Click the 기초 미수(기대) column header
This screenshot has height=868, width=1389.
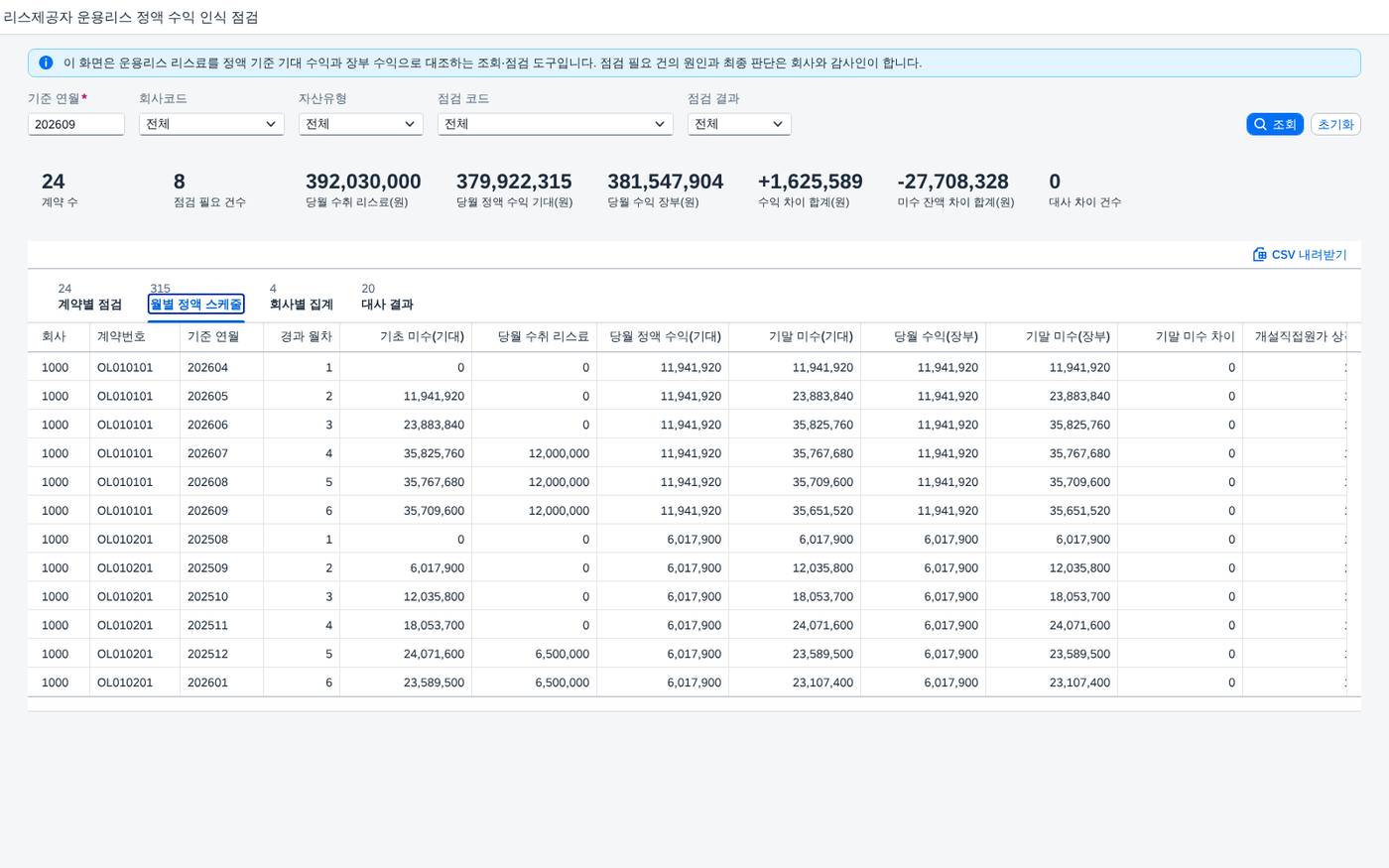[406, 337]
